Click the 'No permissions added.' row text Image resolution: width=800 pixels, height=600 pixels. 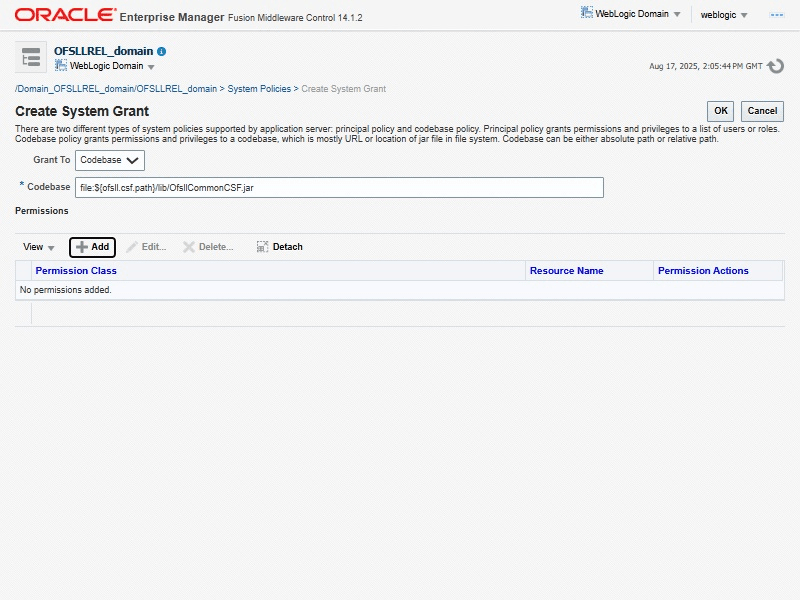click(65, 290)
